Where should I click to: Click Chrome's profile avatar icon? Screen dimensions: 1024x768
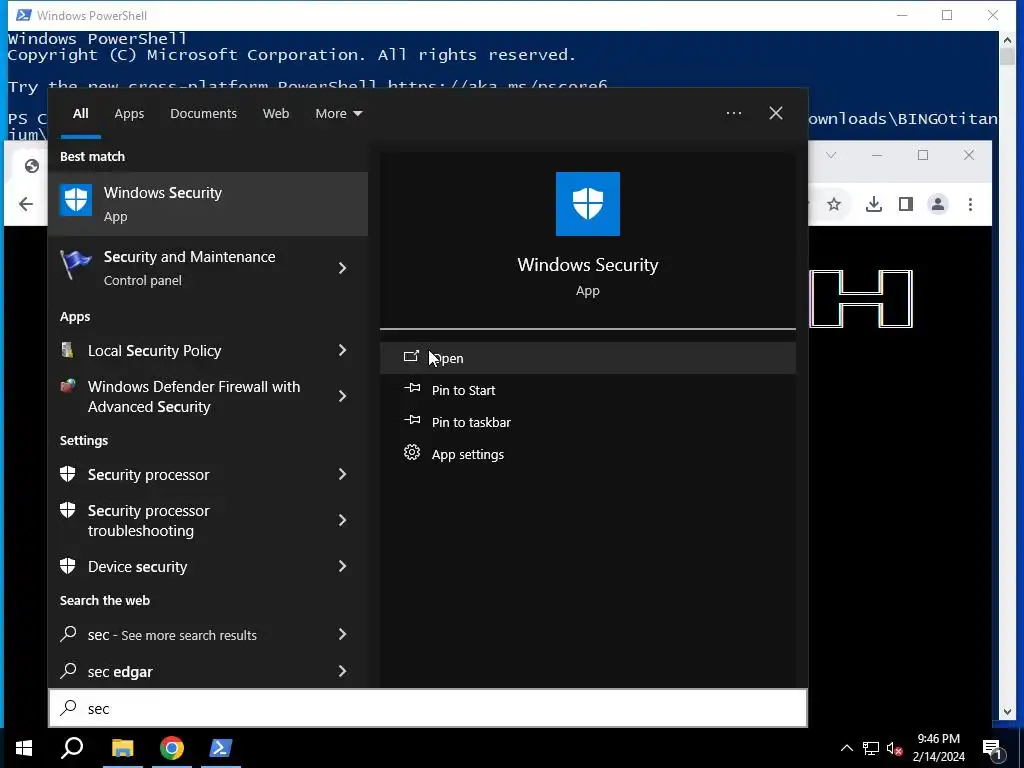coord(938,204)
